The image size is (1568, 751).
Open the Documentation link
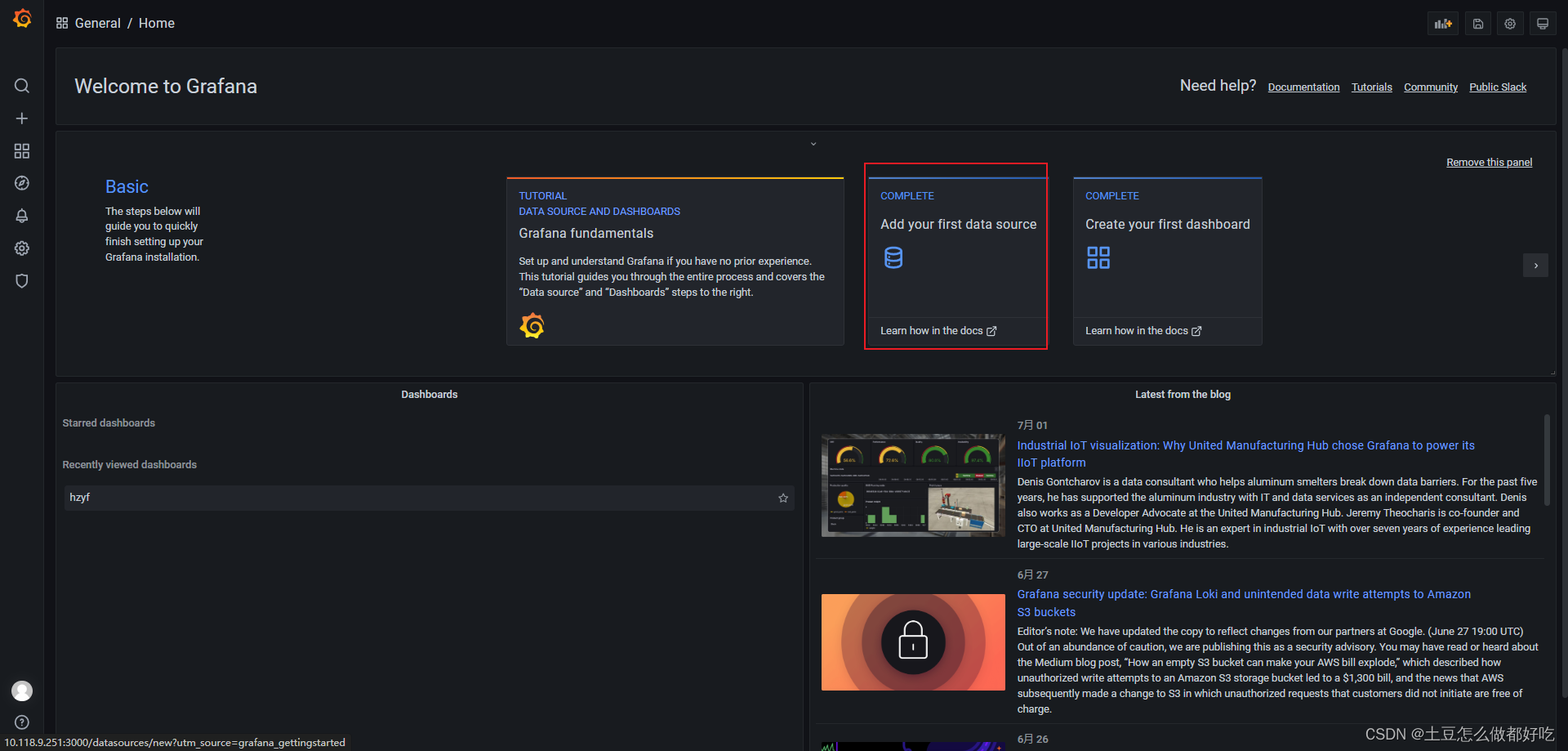pyautogui.click(x=1303, y=87)
